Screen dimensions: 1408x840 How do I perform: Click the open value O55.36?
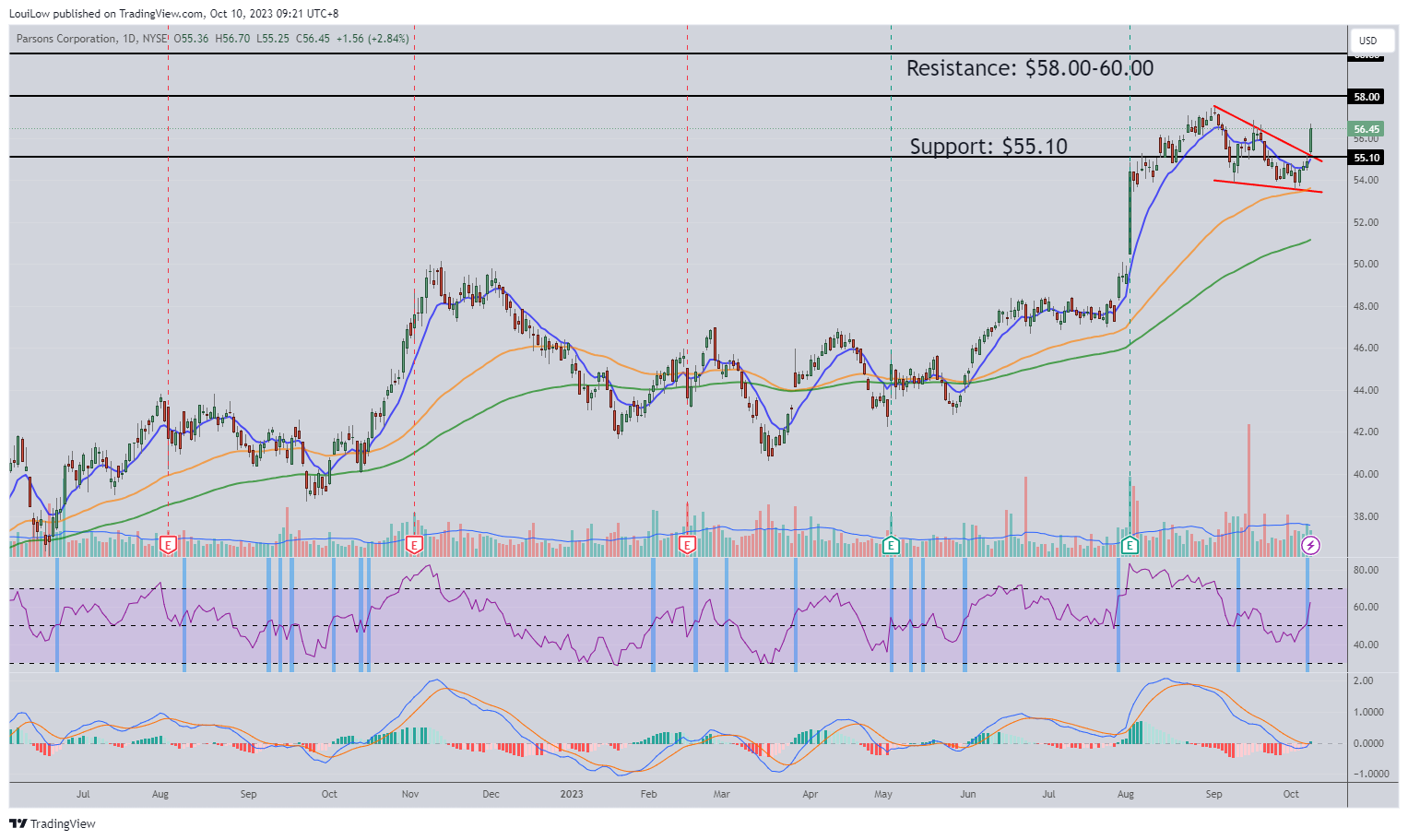tap(191, 39)
